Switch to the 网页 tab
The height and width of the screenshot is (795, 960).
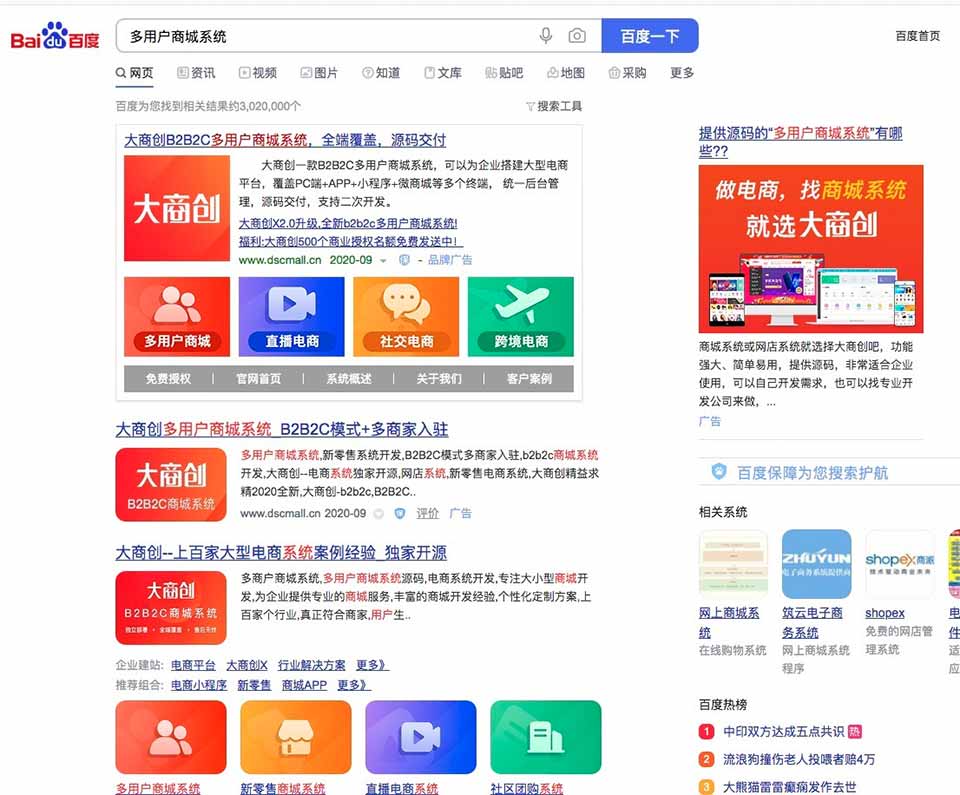(x=135, y=73)
